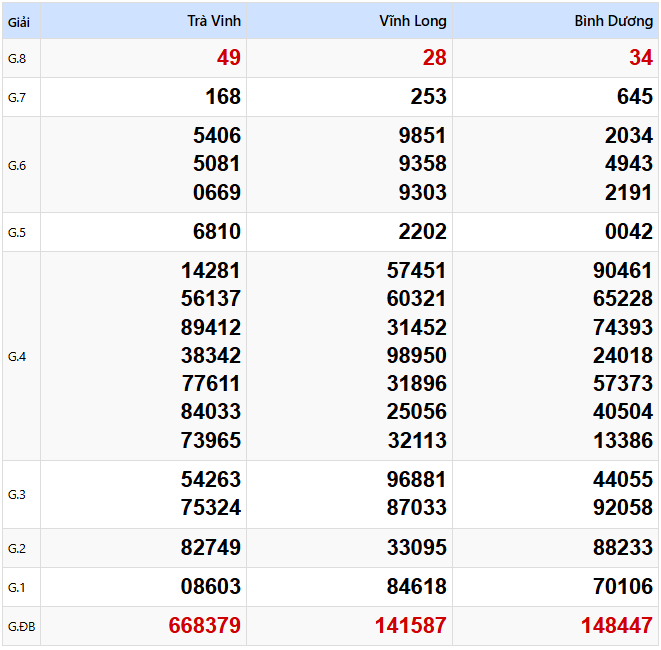Screen dimensions: 661x650
Task: Click Vĩnh Long special prize 141587
Action: coord(411,626)
